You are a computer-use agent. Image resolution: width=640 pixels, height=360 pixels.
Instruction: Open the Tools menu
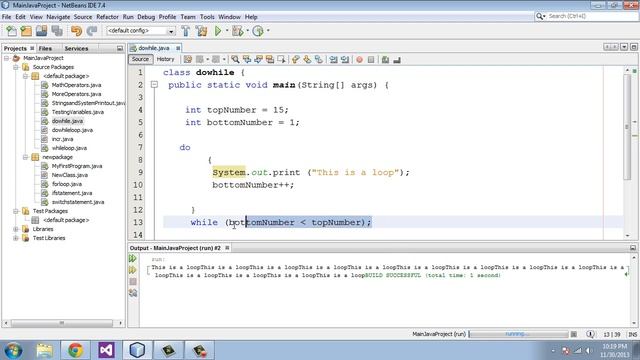pyautogui.click(x=207, y=17)
